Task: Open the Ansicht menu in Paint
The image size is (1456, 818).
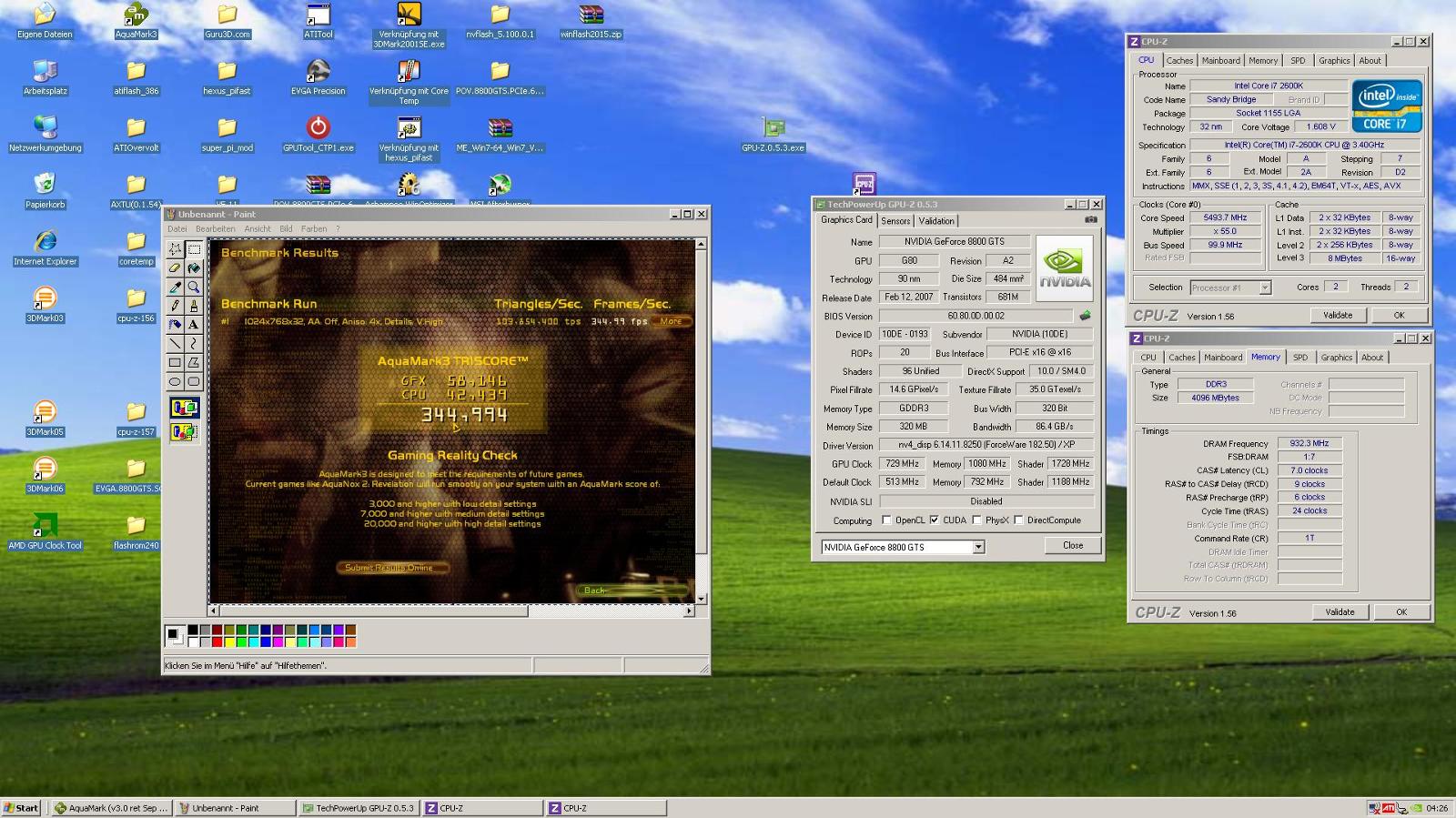Action: pyautogui.click(x=258, y=229)
